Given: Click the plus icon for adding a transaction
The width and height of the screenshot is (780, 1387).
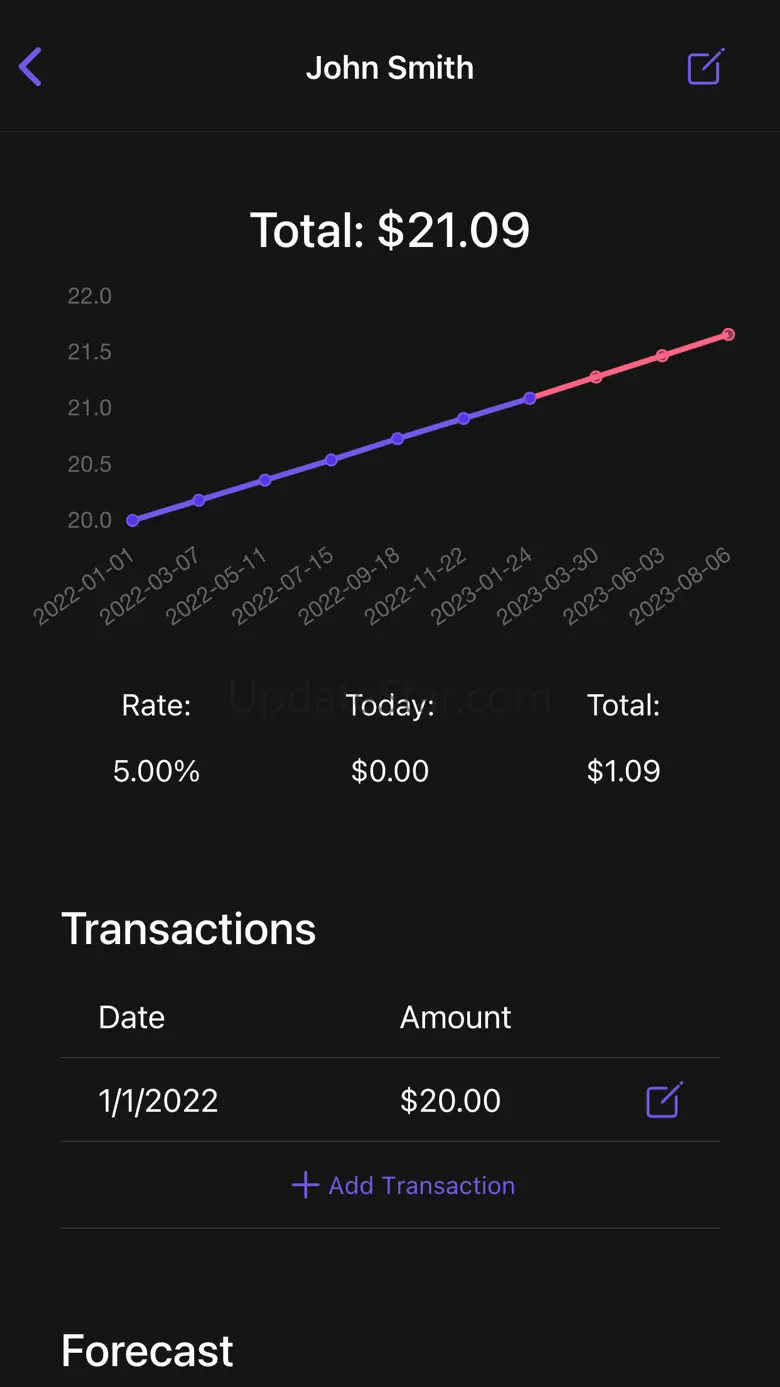Looking at the screenshot, I should tap(305, 1185).
